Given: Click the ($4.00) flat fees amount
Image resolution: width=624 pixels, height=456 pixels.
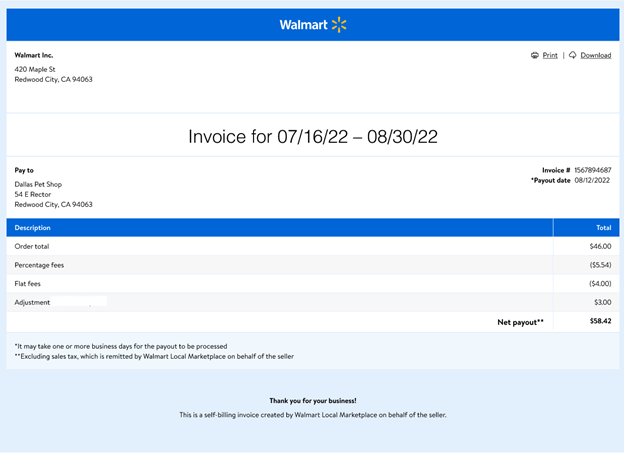Looking at the screenshot, I should [x=600, y=284].
